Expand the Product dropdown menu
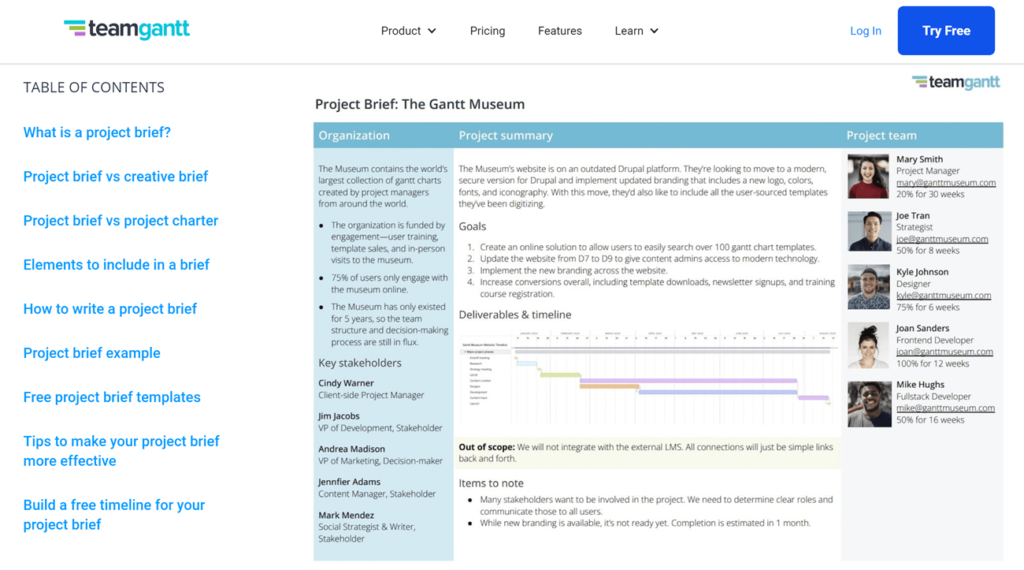 [x=408, y=31]
